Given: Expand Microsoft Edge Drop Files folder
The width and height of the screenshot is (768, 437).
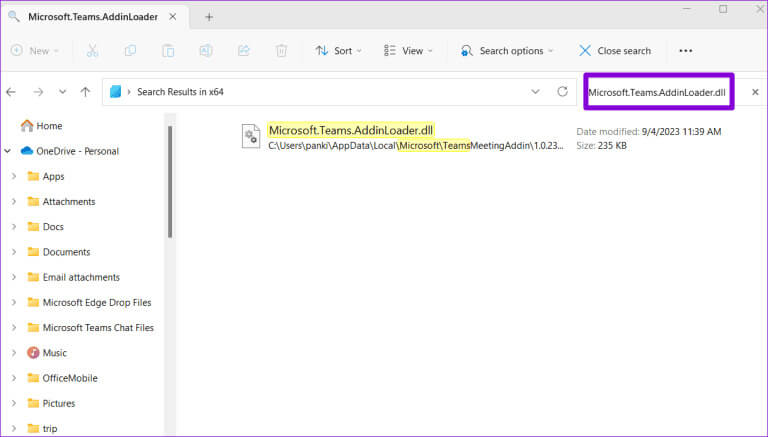Looking at the screenshot, I should tap(14, 302).
